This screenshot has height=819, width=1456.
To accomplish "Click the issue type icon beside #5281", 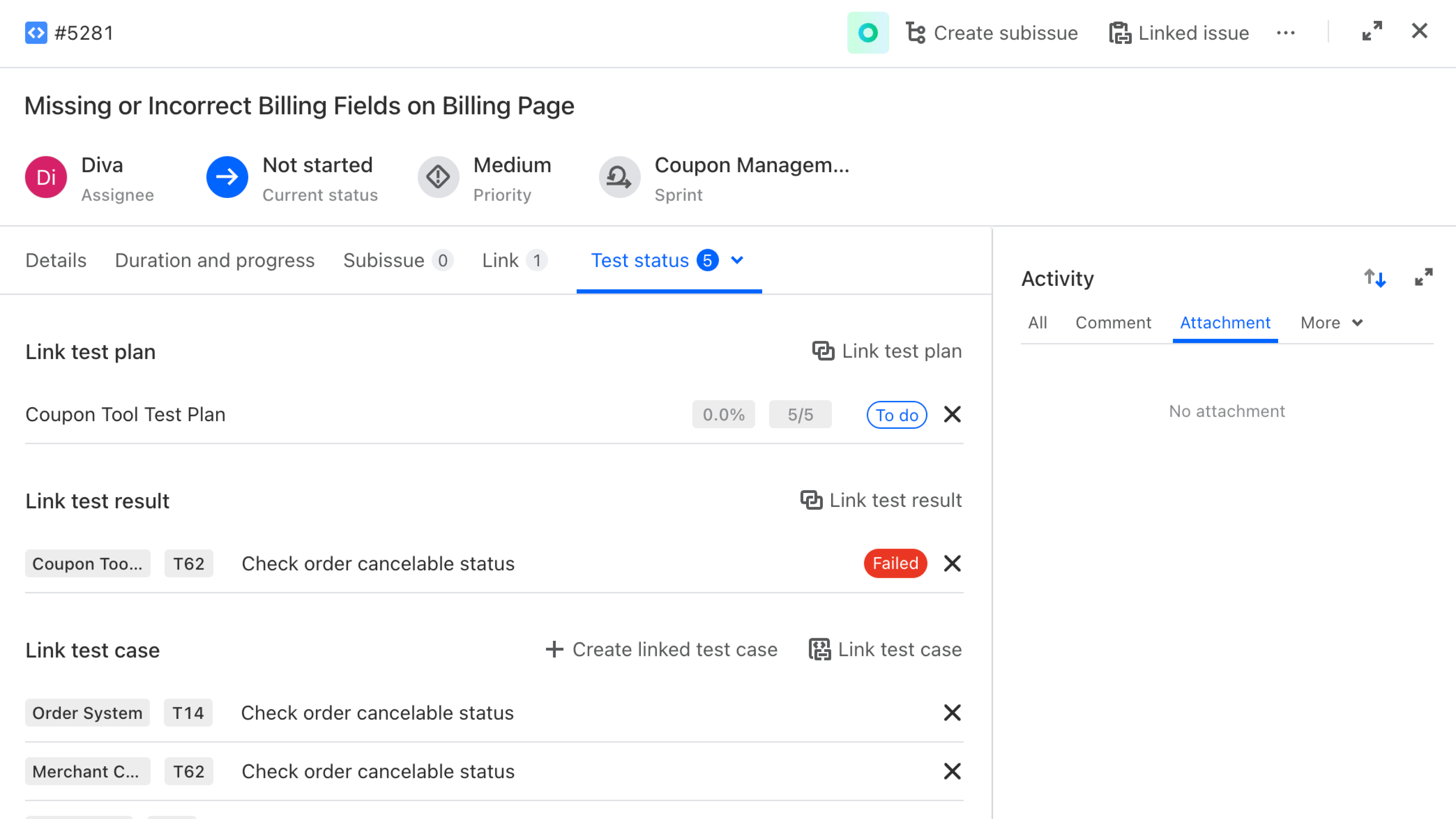I will (x=36, y=33).
